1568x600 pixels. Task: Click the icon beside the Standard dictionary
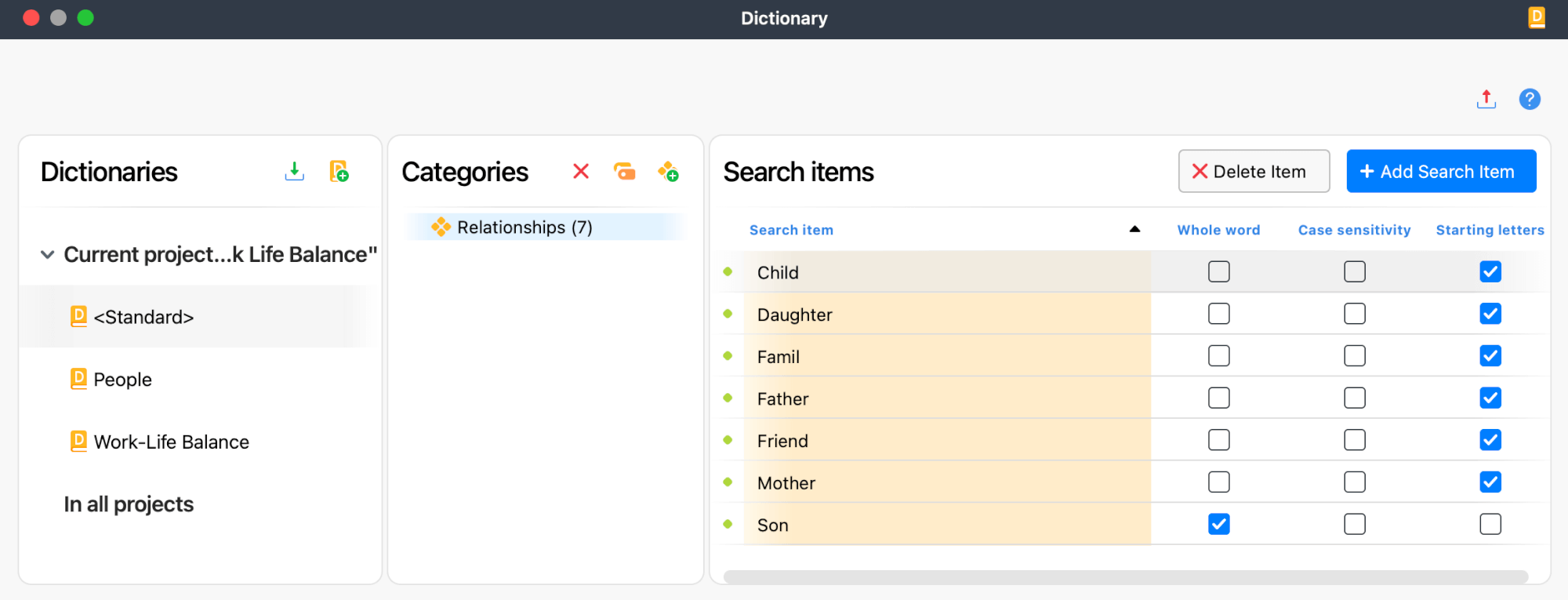coord(78,316)
